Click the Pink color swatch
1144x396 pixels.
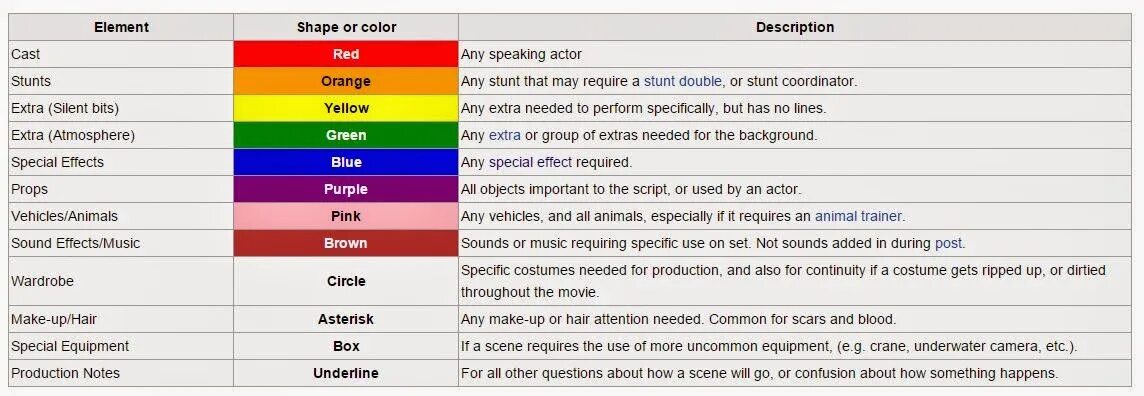[x=346, y=216]
